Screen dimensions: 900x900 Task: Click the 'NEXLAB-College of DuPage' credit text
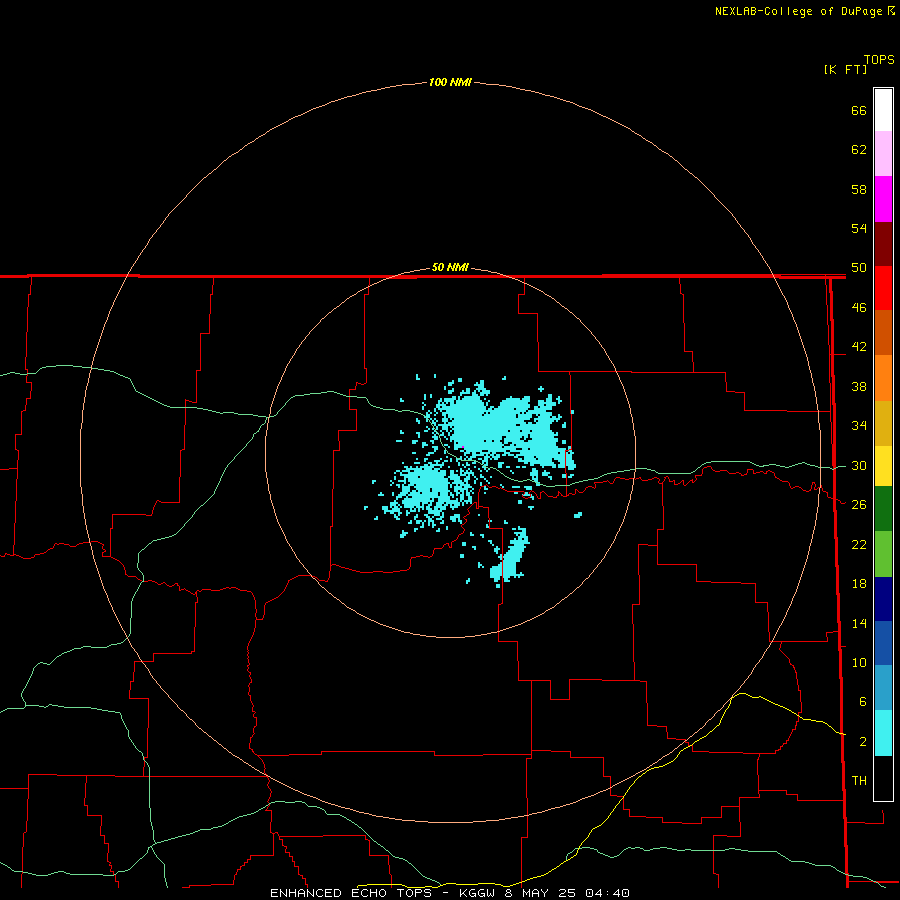[798, 11]
